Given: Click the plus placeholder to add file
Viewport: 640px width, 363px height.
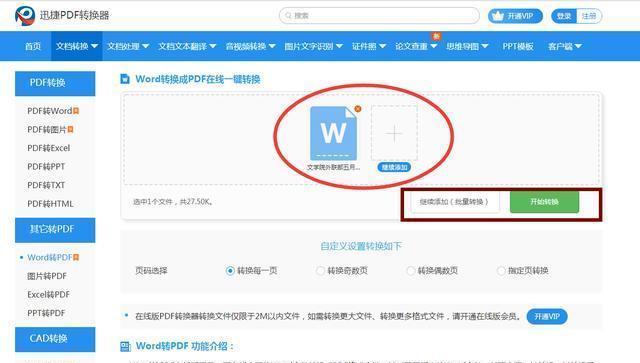Looking at the screenshot, I should click(394, 133).
